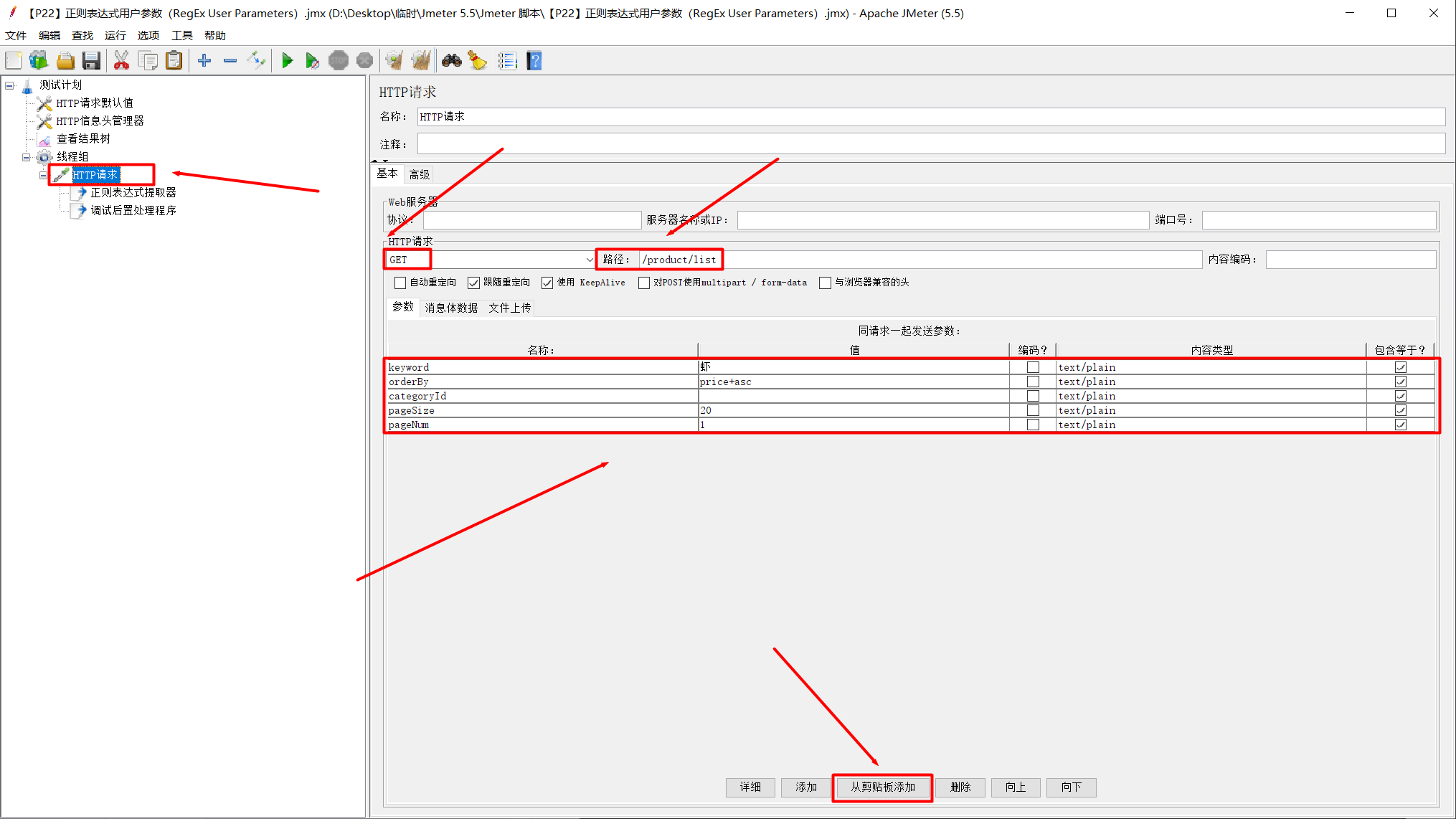Open the 编辑 menu

(x=49, y=35)
